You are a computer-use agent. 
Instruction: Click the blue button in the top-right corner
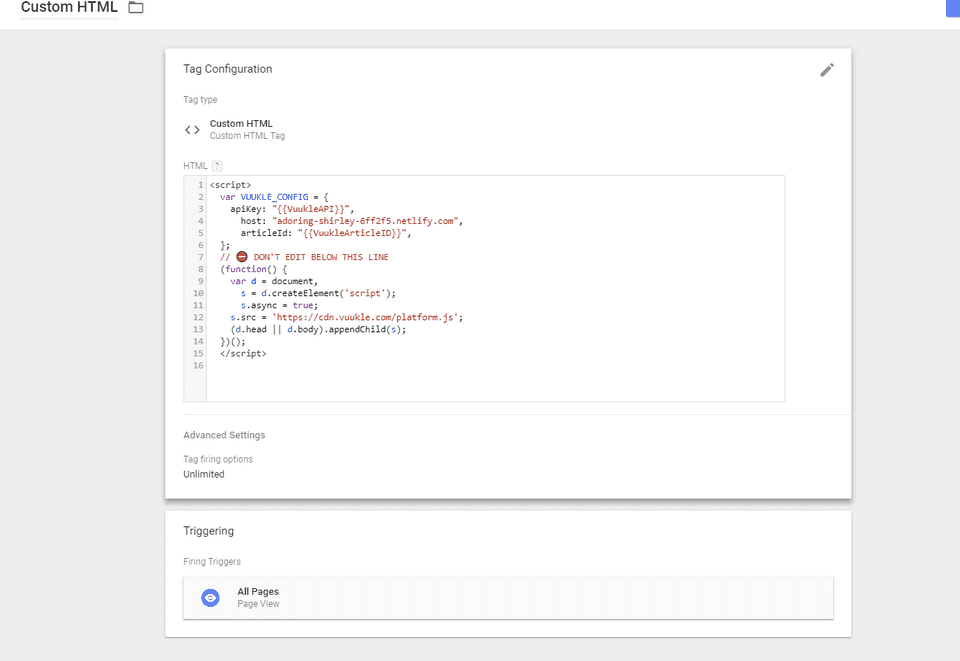click(x=954, y=8)
